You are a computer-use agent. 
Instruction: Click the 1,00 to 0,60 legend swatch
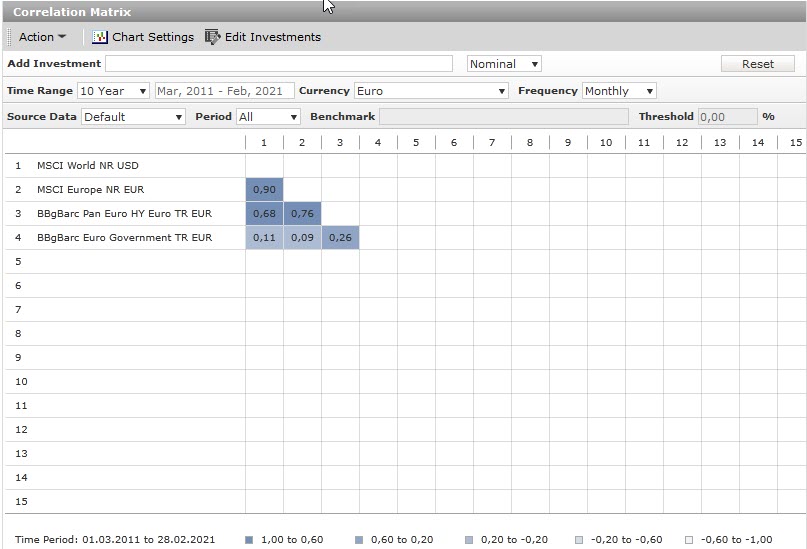tap(249, 540)
